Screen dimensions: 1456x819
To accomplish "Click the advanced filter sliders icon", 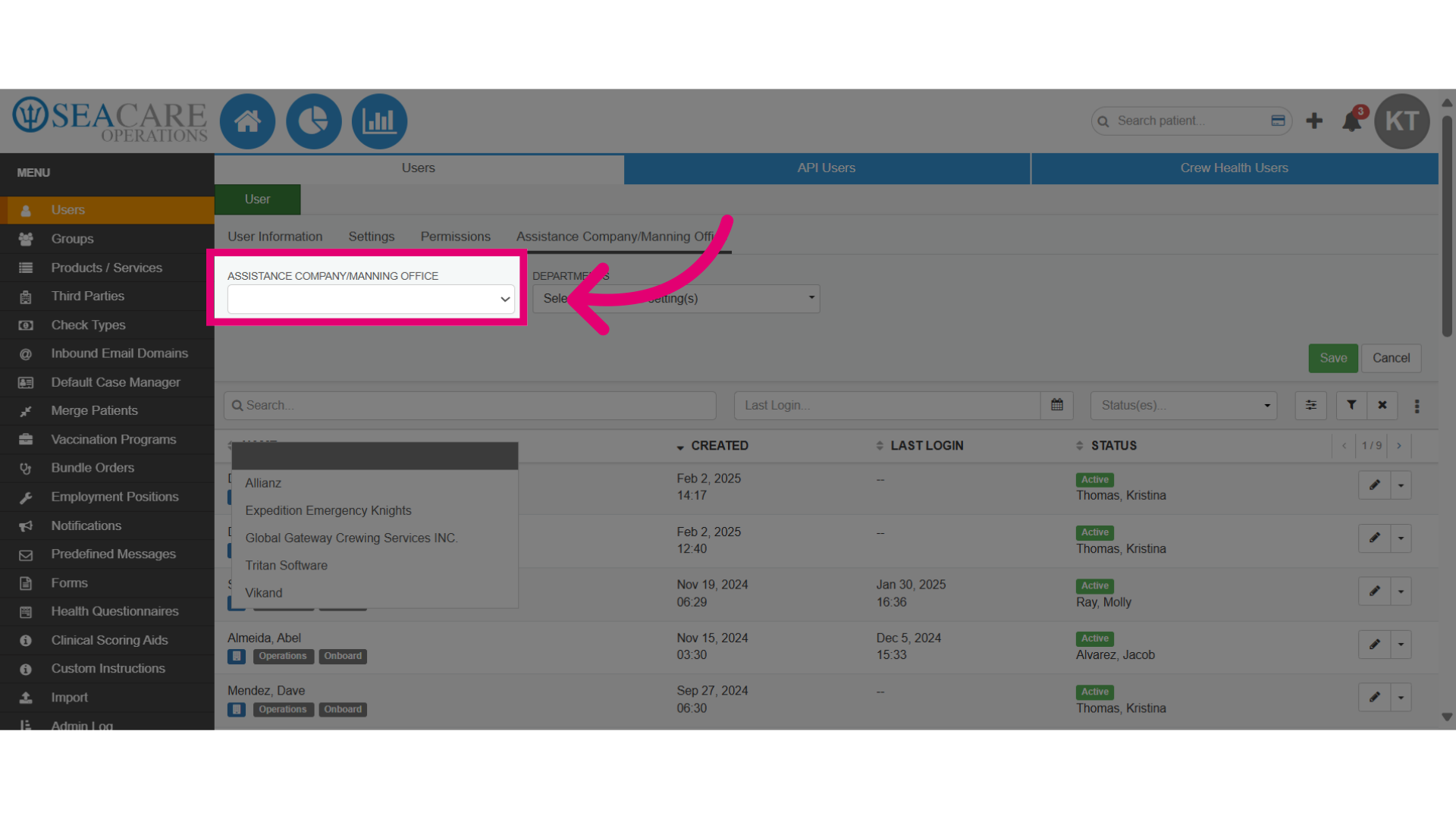I will tap(1310, 405).
